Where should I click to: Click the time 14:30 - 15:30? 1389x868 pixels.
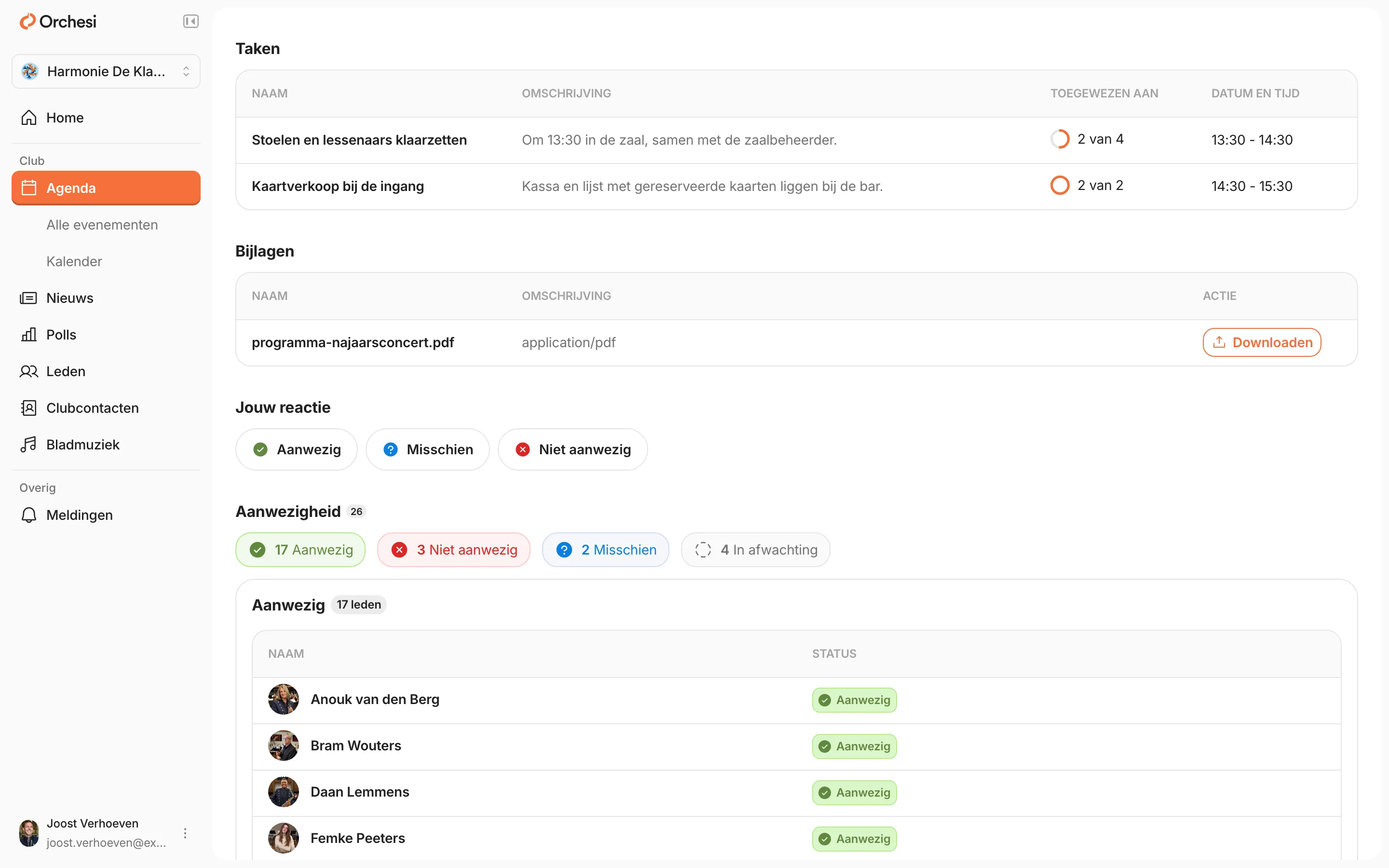(x=1252, y=187)
